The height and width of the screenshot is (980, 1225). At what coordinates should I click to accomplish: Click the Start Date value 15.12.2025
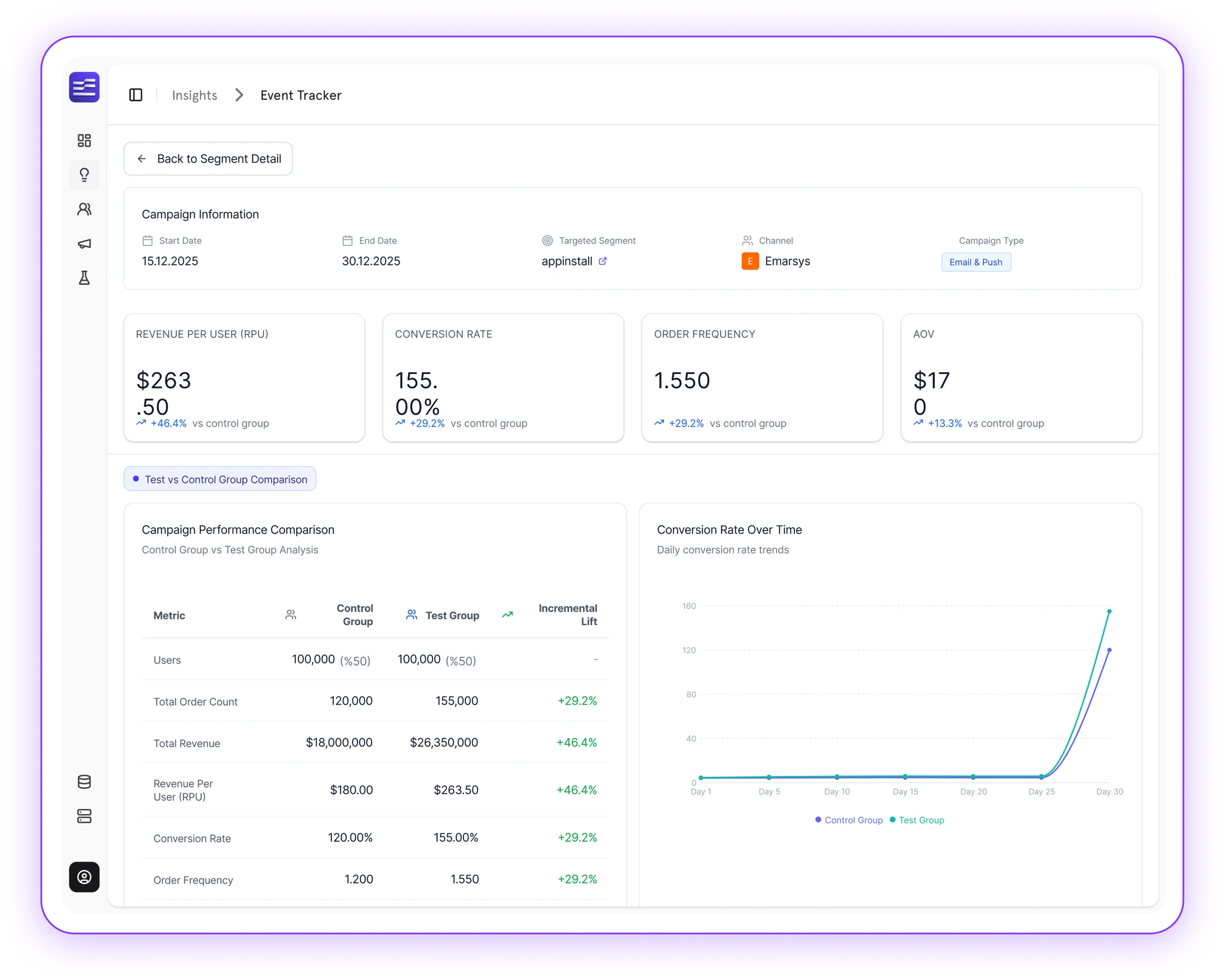170,261
